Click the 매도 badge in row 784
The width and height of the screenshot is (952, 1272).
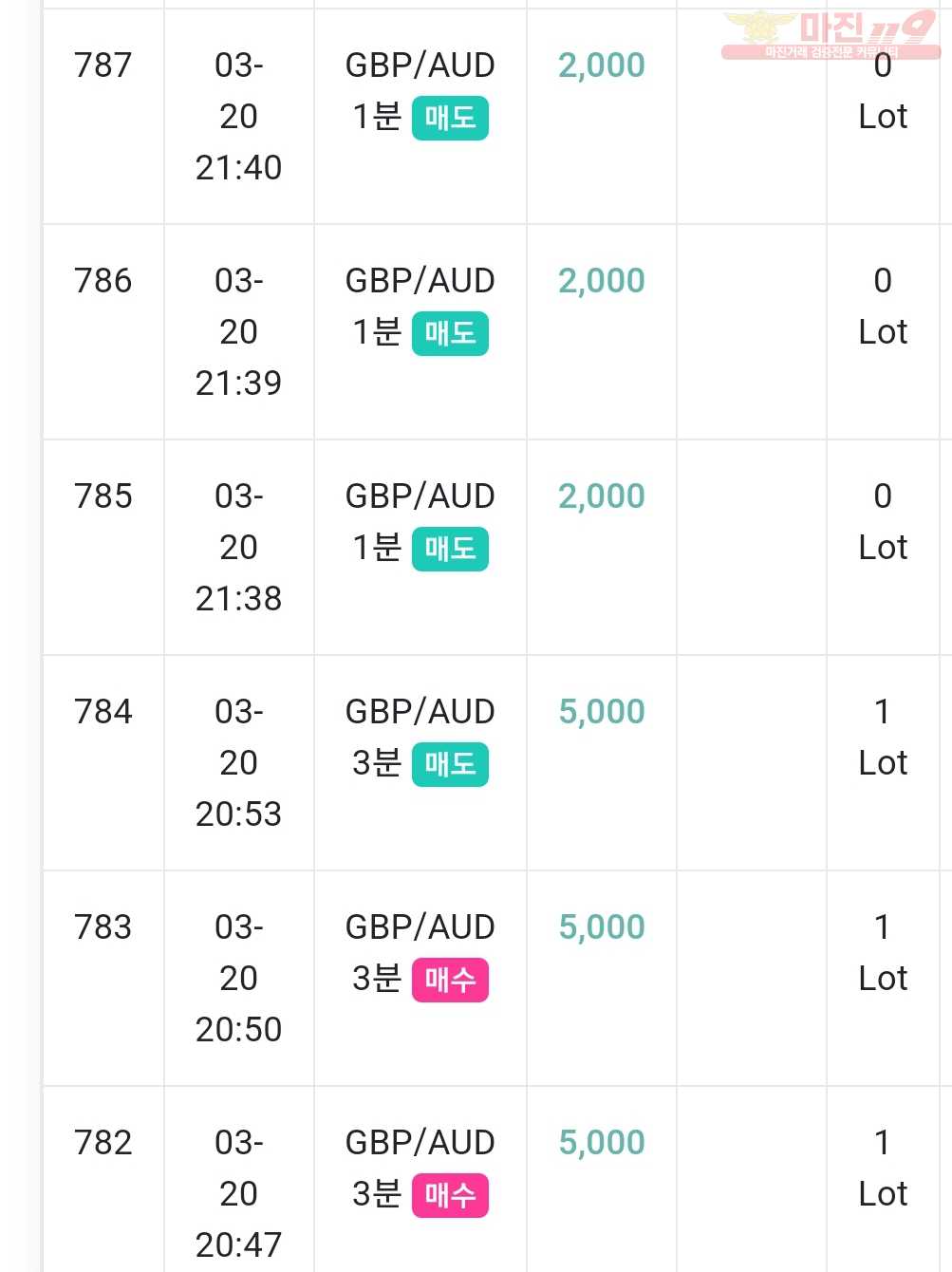pos(450,764)
